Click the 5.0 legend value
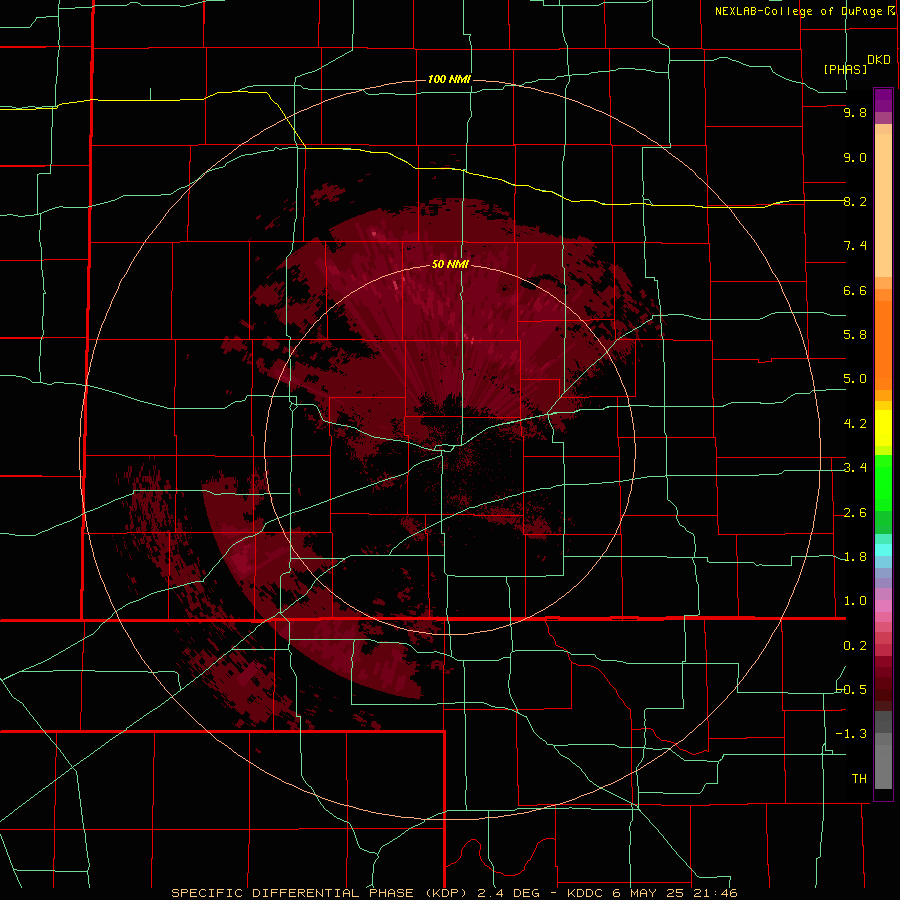900x900 pixels. click(855, 379)
